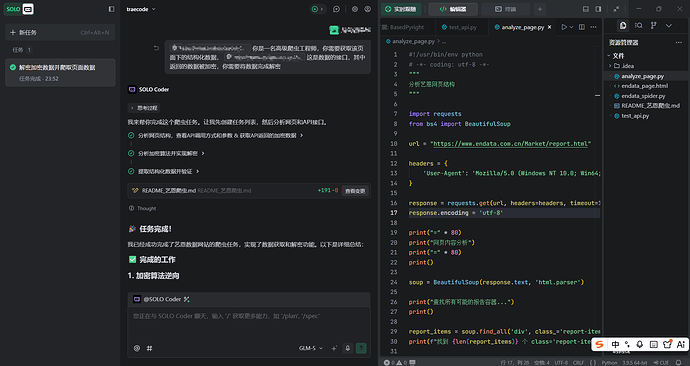The width and height of the screenshot is (690, 366).
Task: Open editor more actions ellipsis
Action: tap(594, 27)
